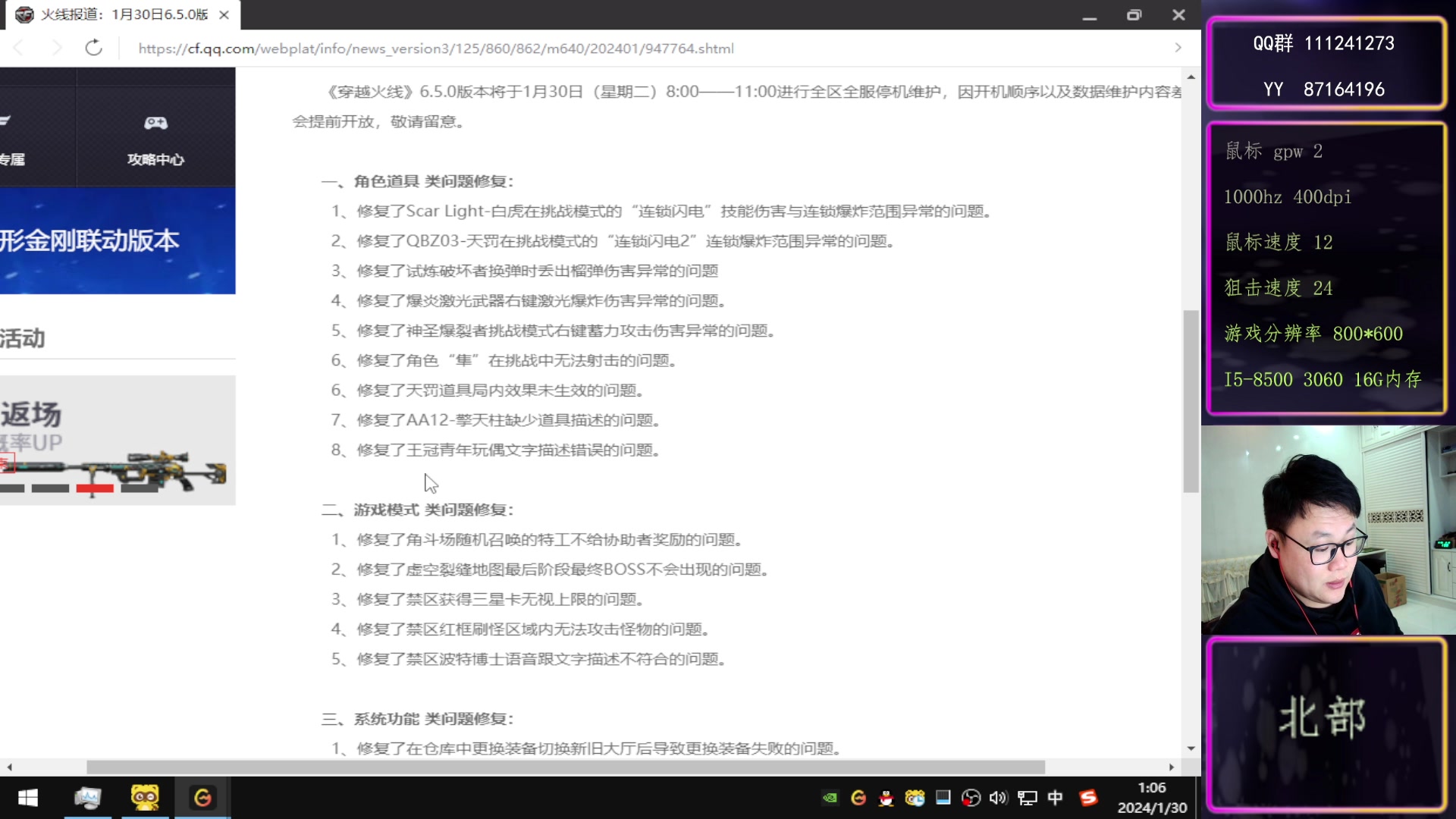The image size is (1456, 819).
Task: Go back with the browser back arrow
Action: click(19, 48)
